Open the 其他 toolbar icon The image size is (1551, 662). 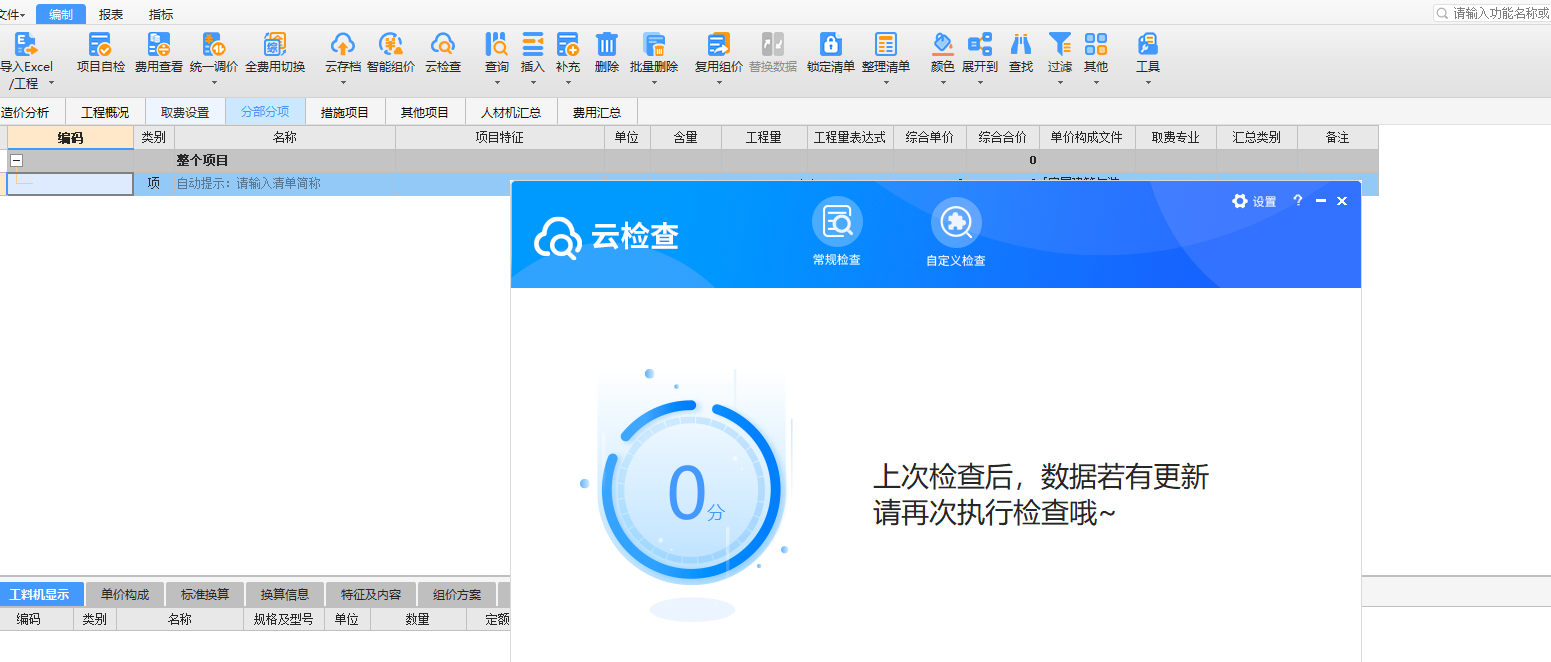click(x=1096, y=44)
